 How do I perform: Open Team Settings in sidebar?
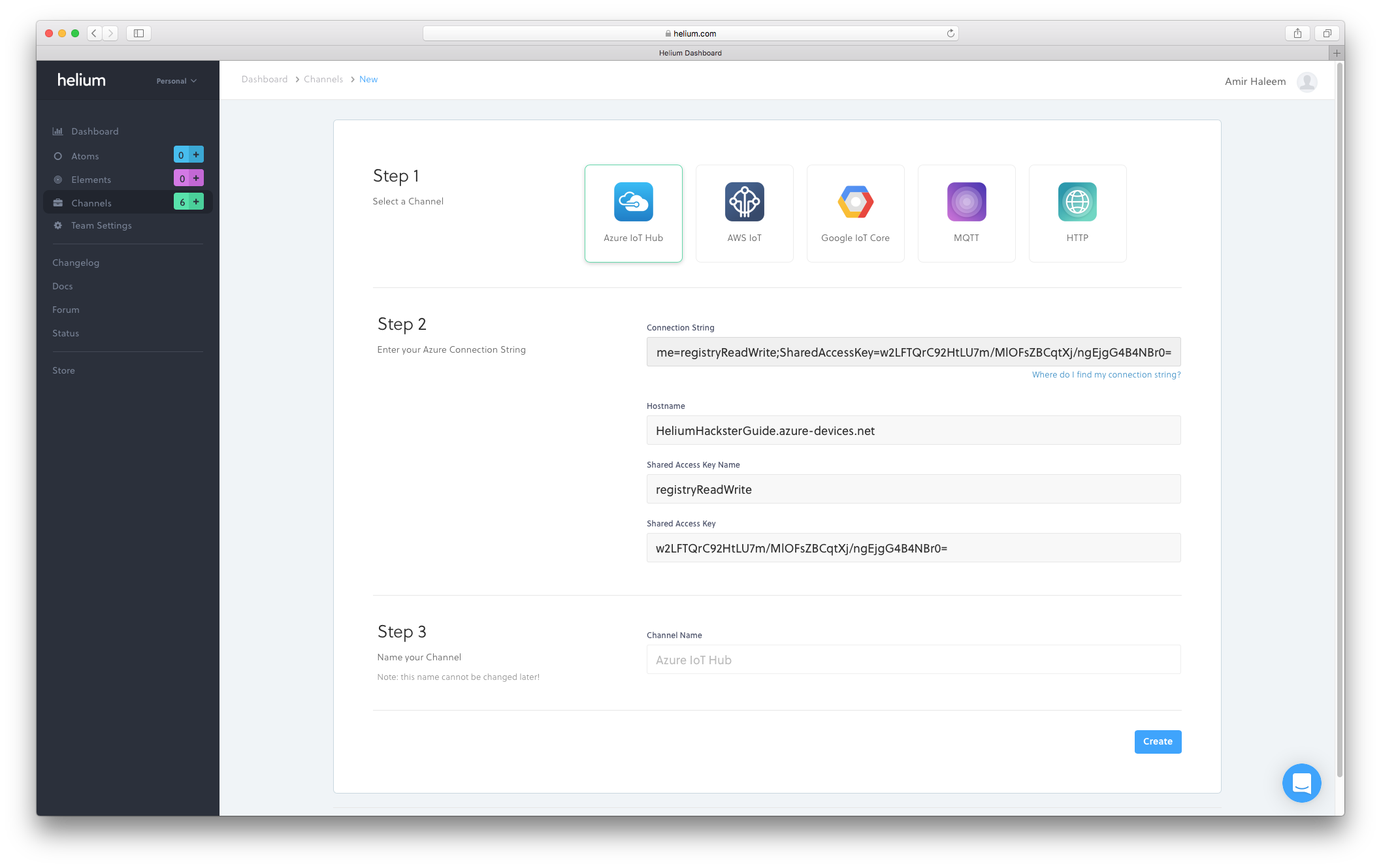pyautogui.click(x=101, y=225)
